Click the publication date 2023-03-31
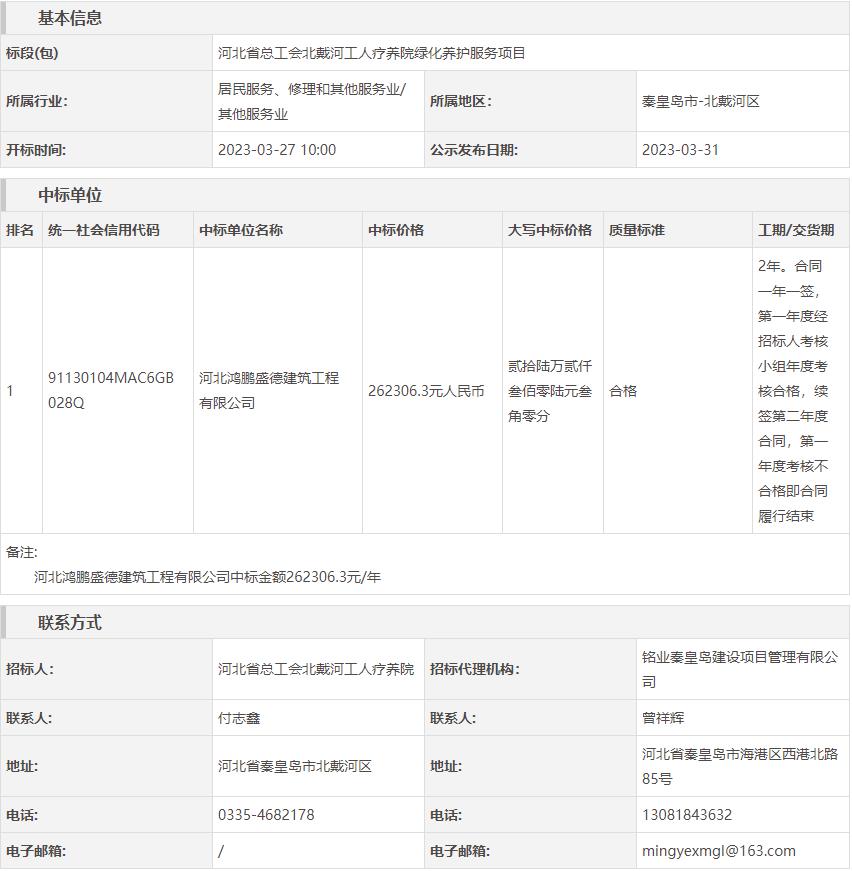 coord(680,150)
